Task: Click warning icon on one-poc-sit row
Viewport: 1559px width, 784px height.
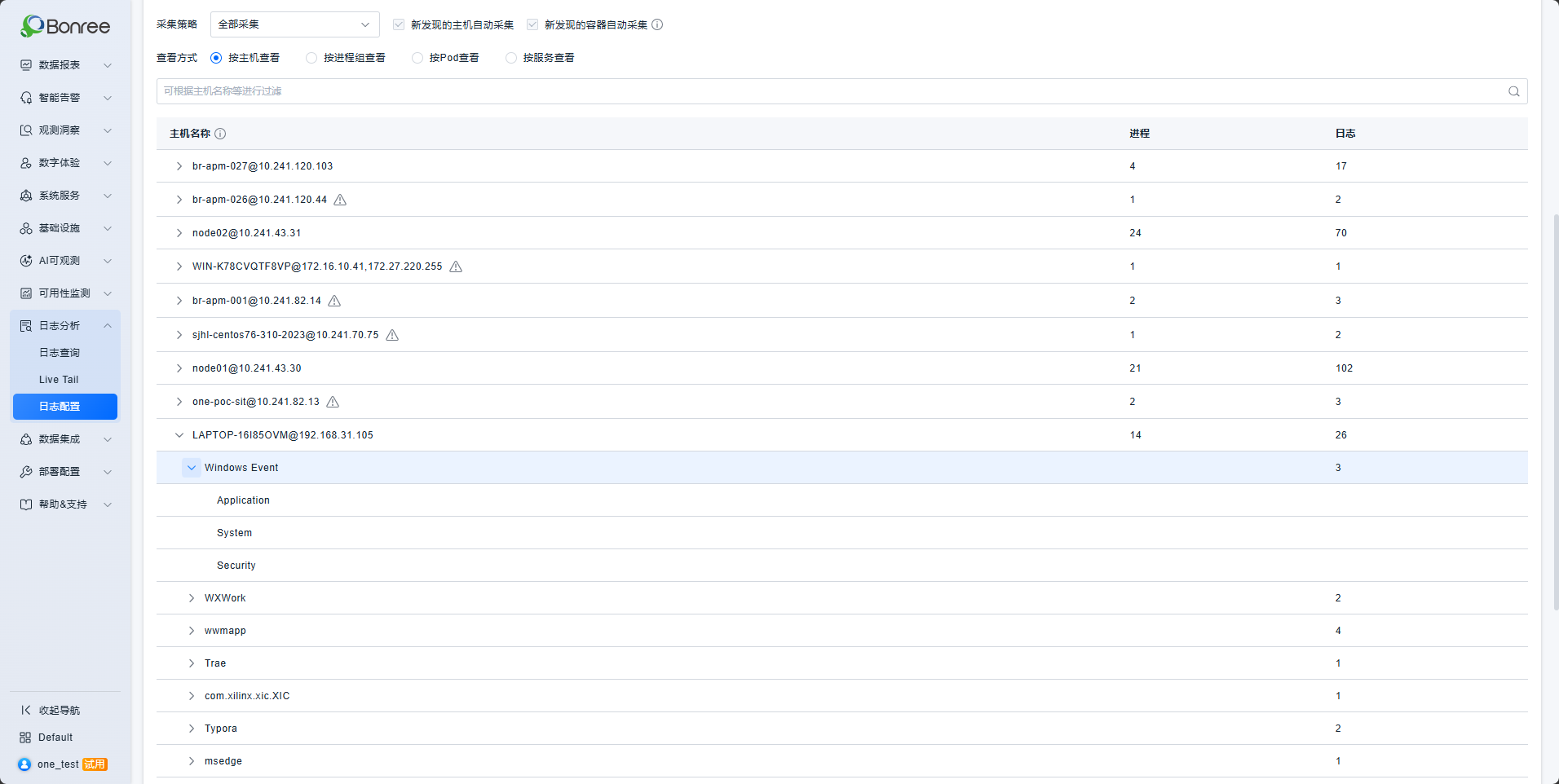Action: pyautogui.click(x=333, y=402)
